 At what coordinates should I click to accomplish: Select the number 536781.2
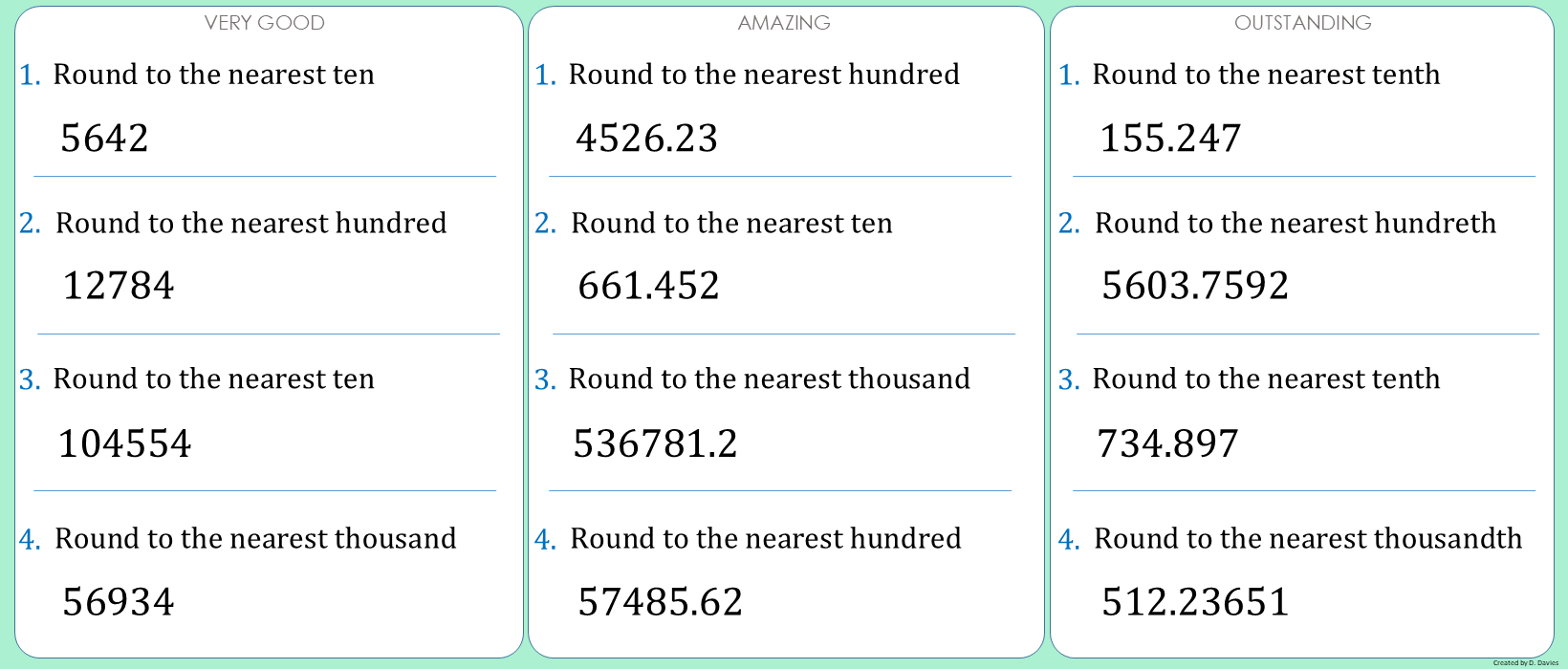coord(655,444)
